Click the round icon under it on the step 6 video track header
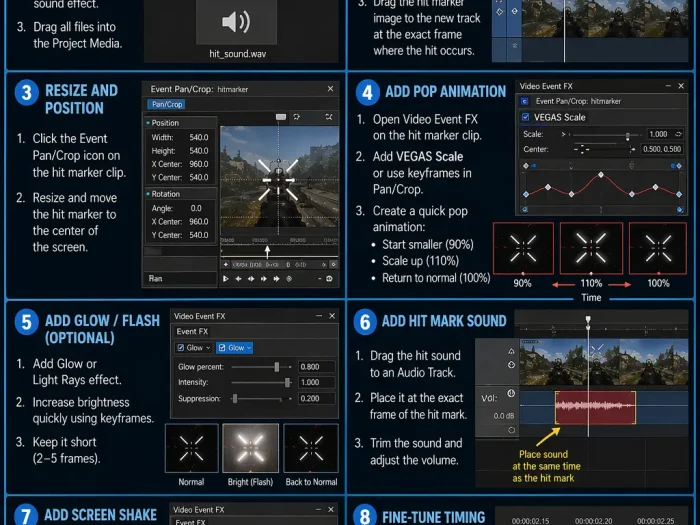The image size is (700, 525). click(512, 365)
